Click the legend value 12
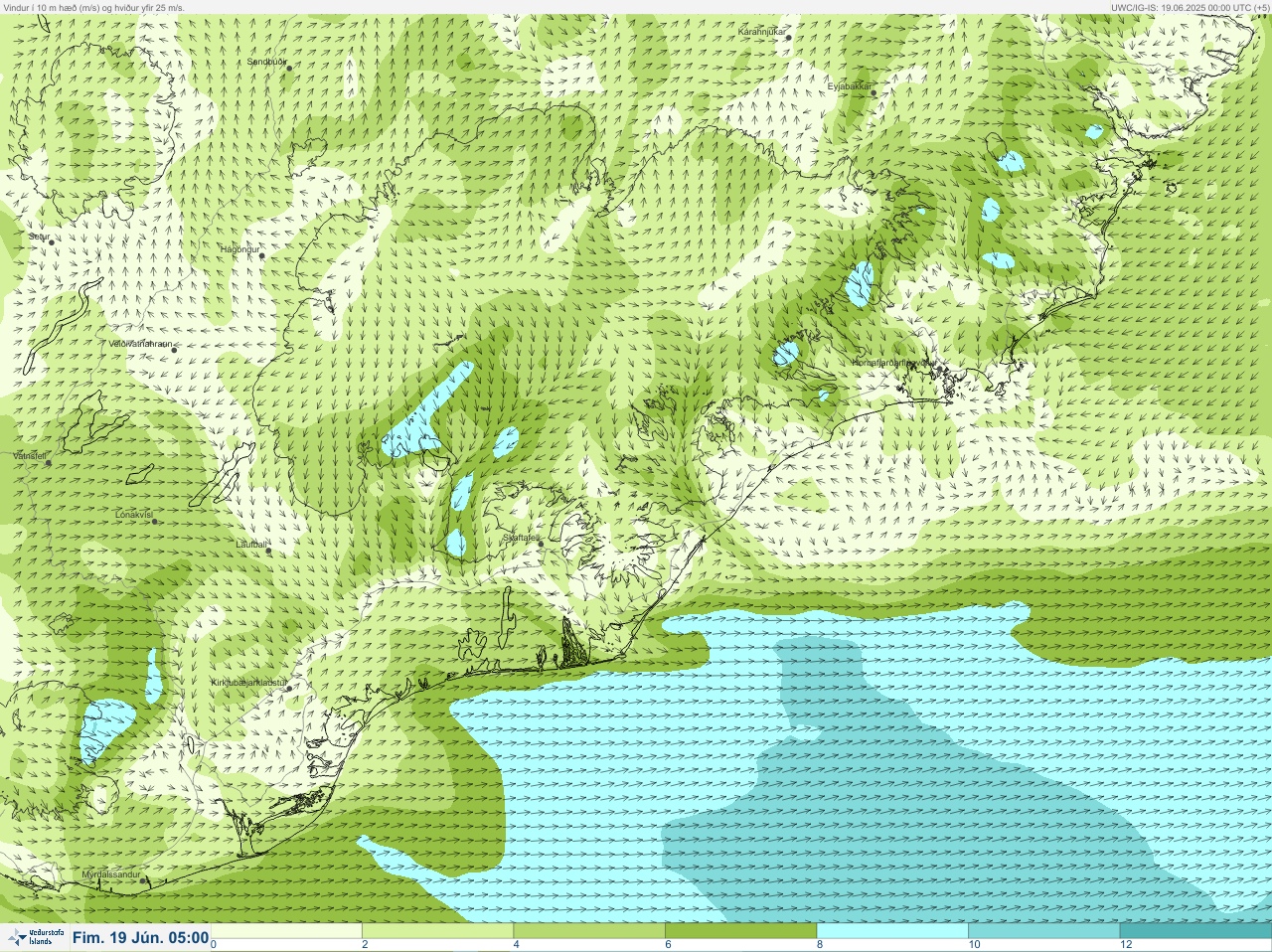 [1126, 944]
